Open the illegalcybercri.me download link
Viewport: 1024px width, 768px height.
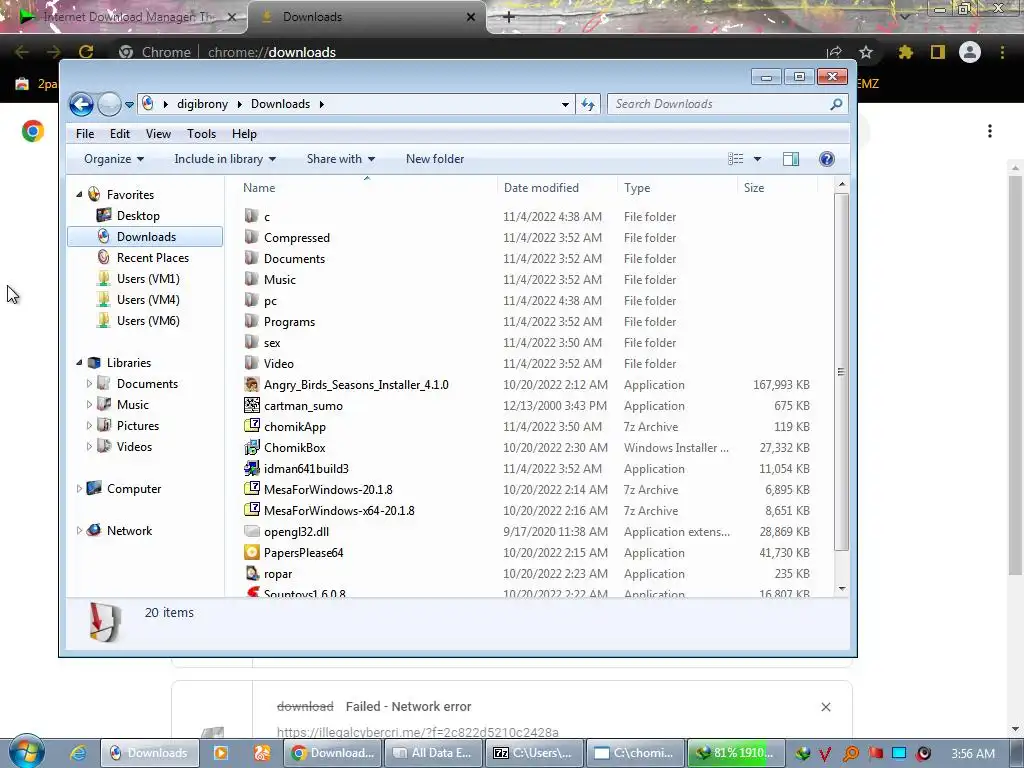click(418, 732)
